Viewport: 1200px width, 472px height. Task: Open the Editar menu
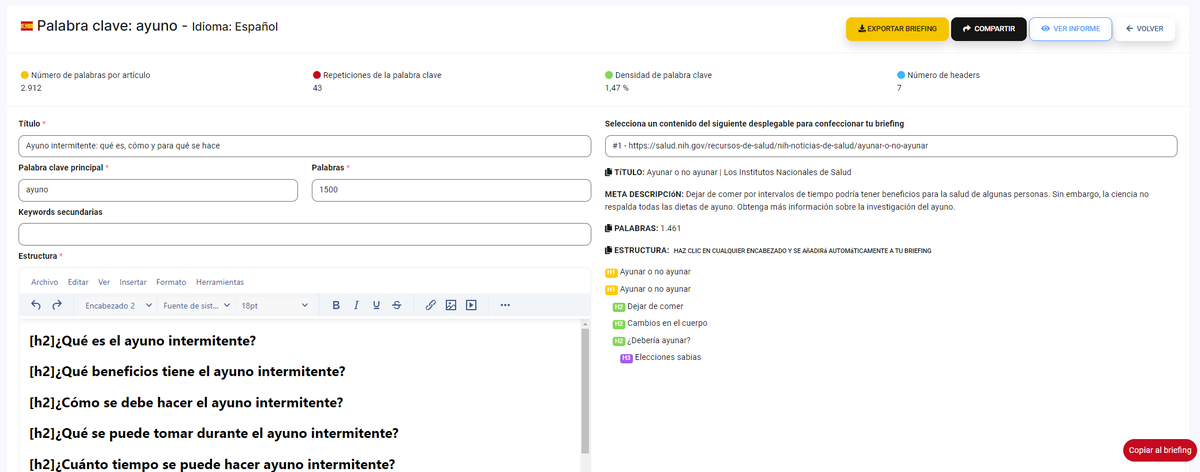pyautogui.click(x=78, y=282)
